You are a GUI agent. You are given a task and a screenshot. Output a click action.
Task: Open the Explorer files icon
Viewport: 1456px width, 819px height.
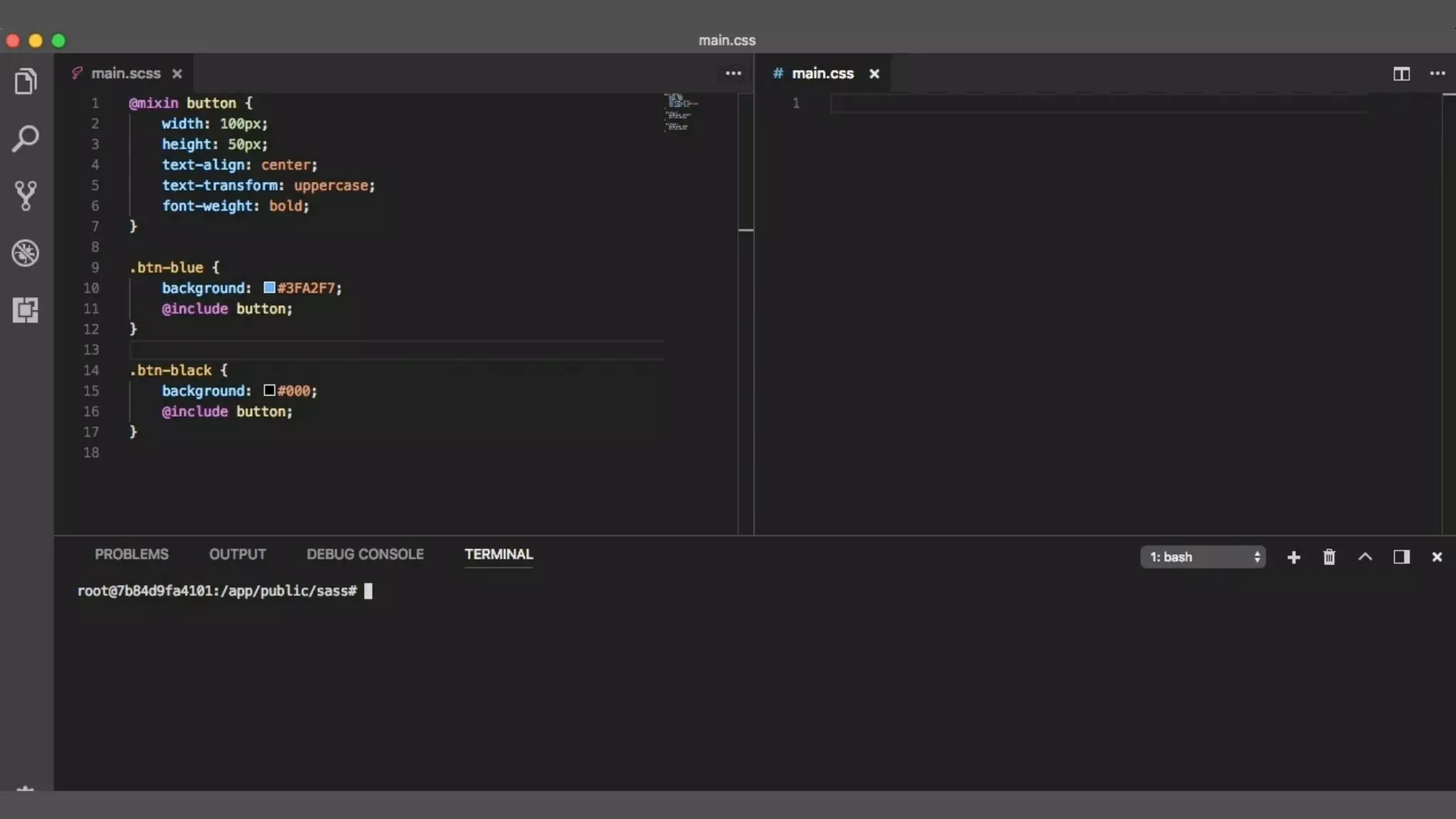pyautogui.click(x=26, y=82)
